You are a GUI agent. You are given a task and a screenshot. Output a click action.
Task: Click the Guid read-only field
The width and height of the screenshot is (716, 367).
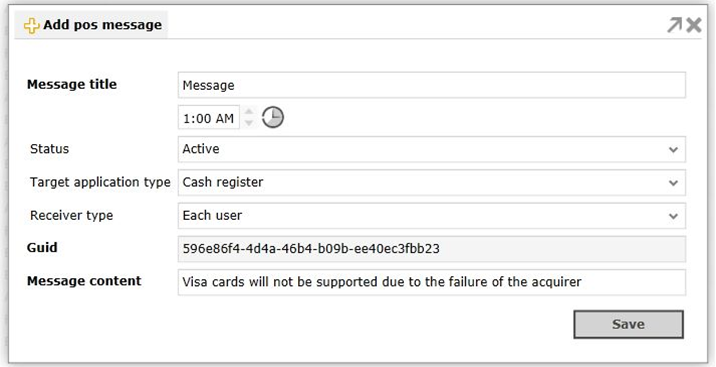click(x=432, y=249)
